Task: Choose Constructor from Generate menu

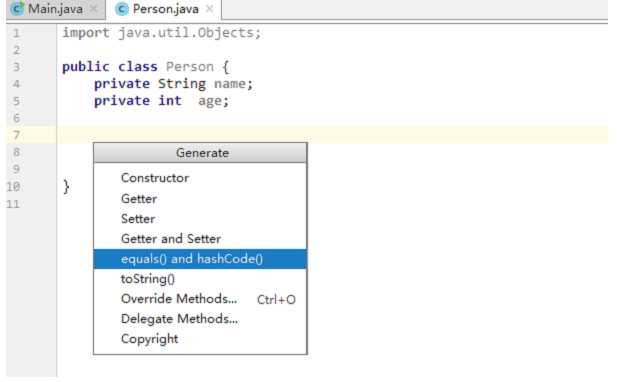Action: [x=200, y=178]
